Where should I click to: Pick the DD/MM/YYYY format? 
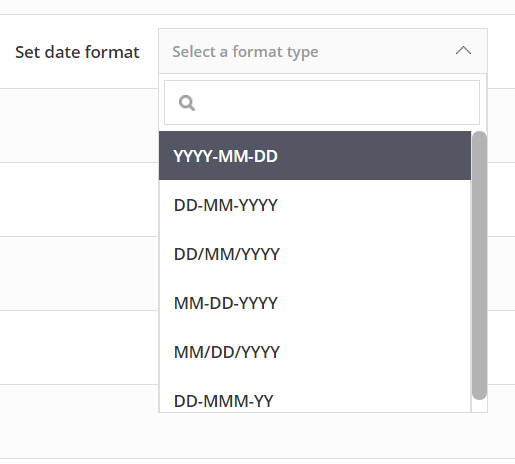point(315,254)
